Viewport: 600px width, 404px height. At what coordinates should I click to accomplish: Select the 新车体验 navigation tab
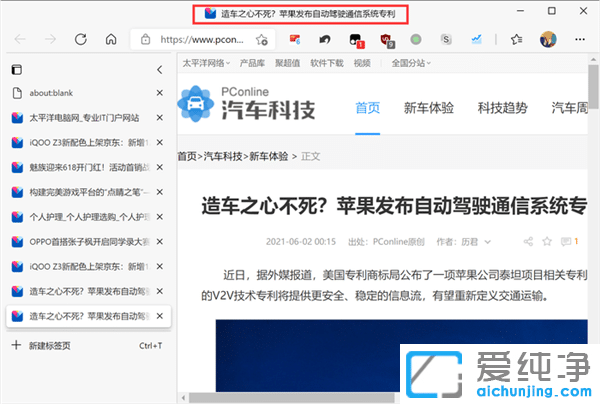click(x=429, y=108)
